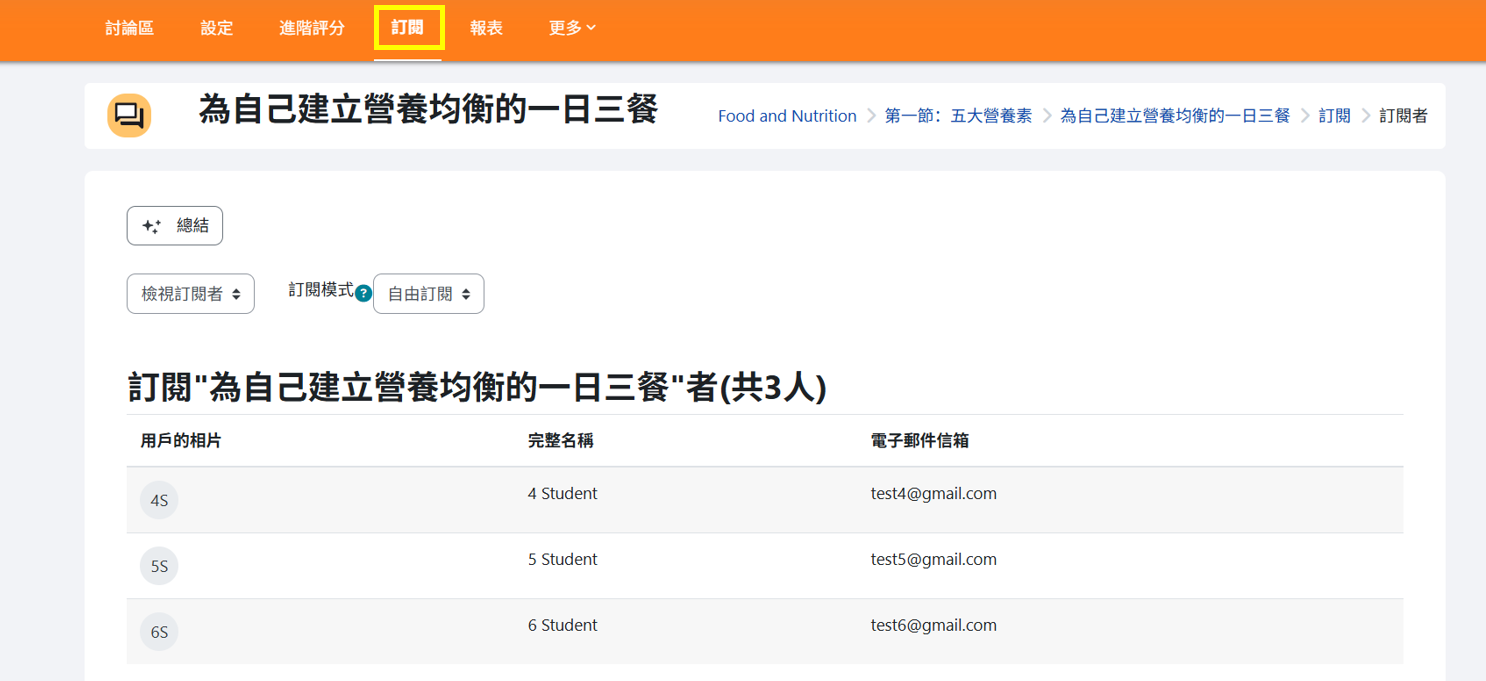Open the forum name breadcrumb link

point(1175,116)
